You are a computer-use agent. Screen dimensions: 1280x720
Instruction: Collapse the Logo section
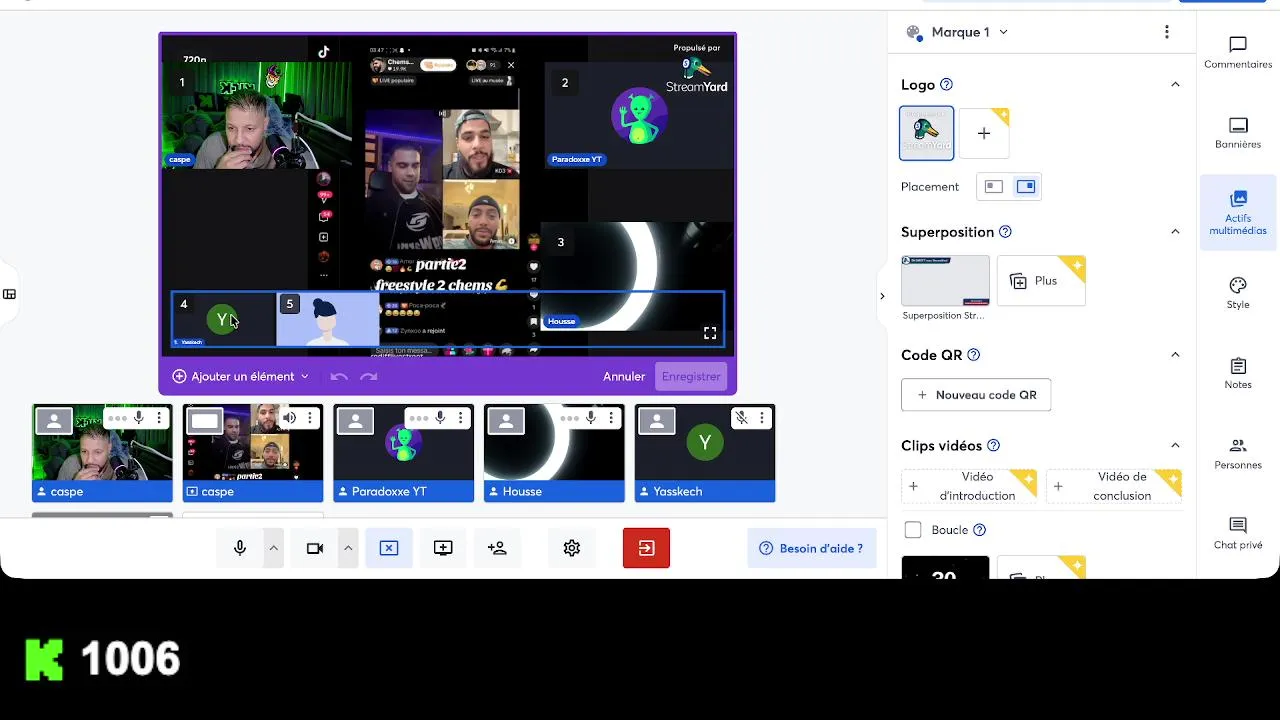tap(1175, 85)
